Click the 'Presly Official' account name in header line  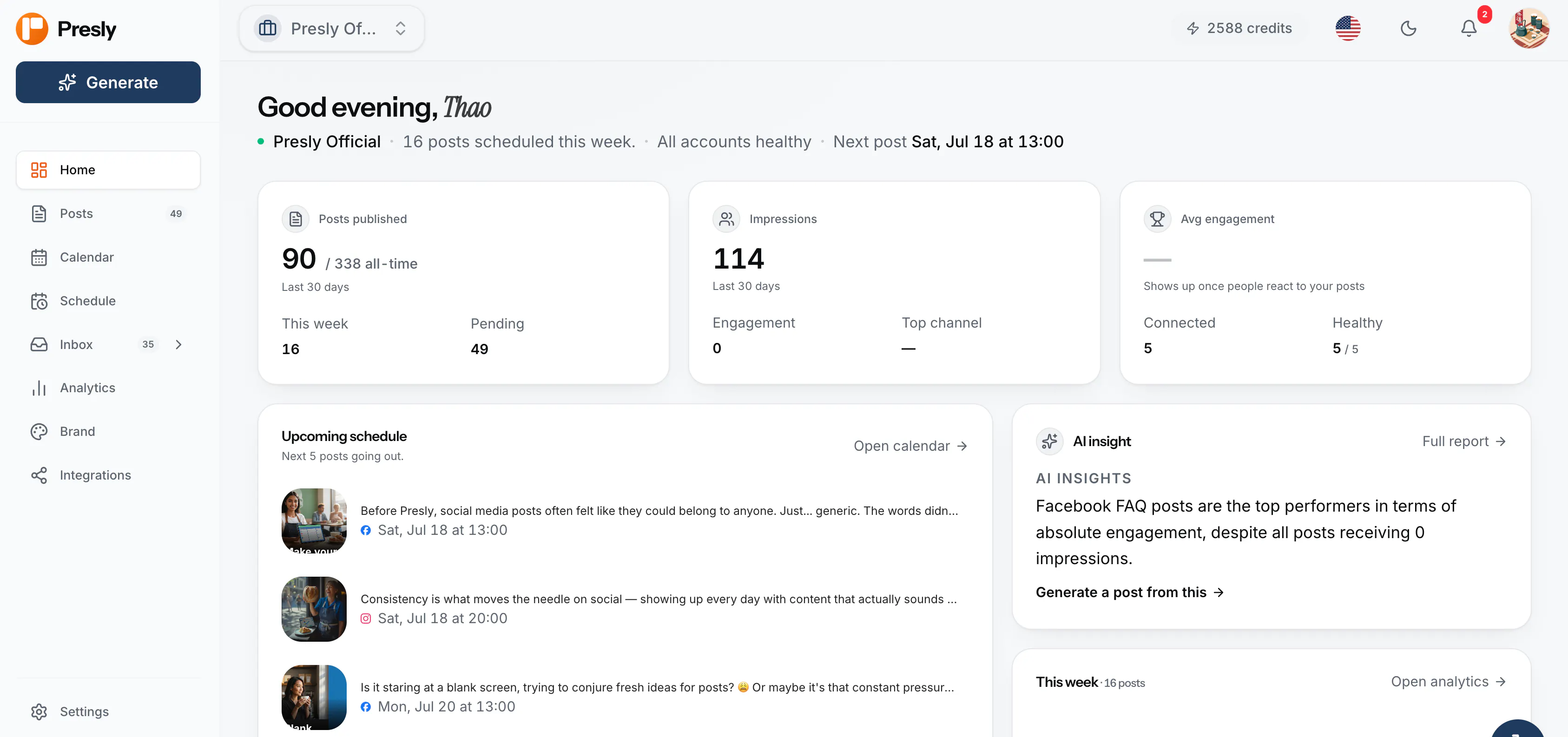point(327,142)
